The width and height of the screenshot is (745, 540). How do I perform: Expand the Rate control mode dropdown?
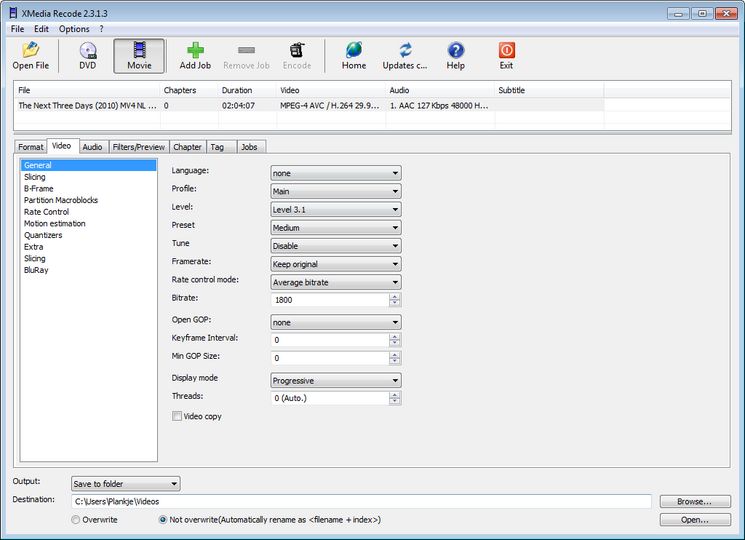click(x=336, y=282)
